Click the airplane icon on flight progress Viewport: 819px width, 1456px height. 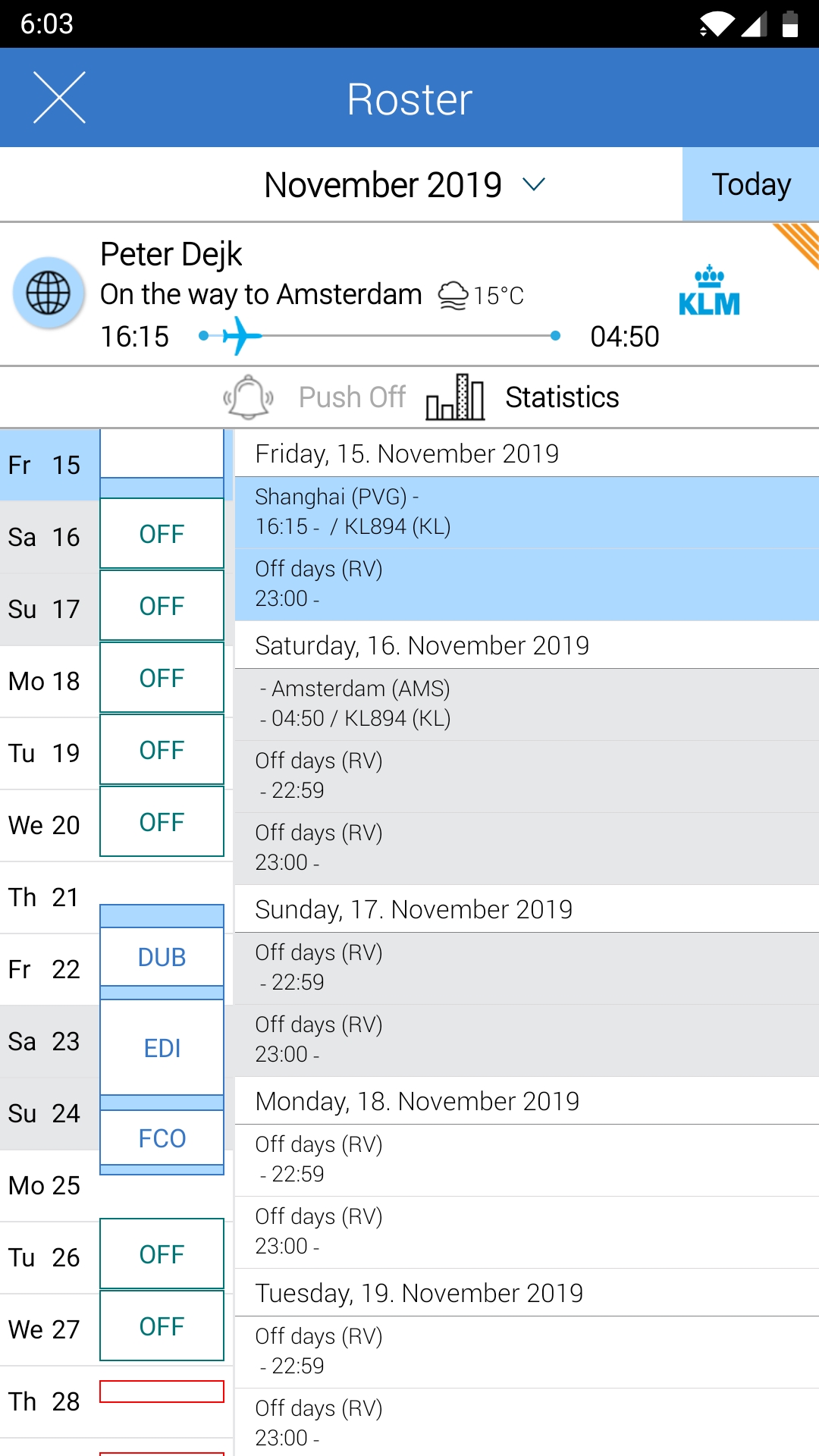pos(240,335)
